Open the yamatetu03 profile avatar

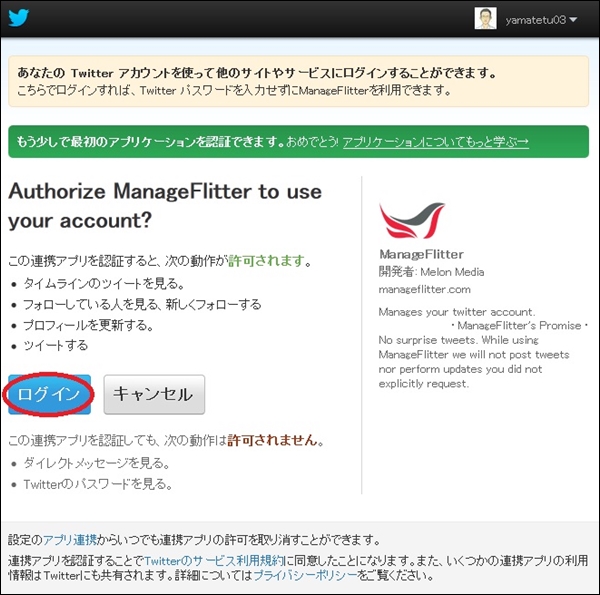[485, 18]
